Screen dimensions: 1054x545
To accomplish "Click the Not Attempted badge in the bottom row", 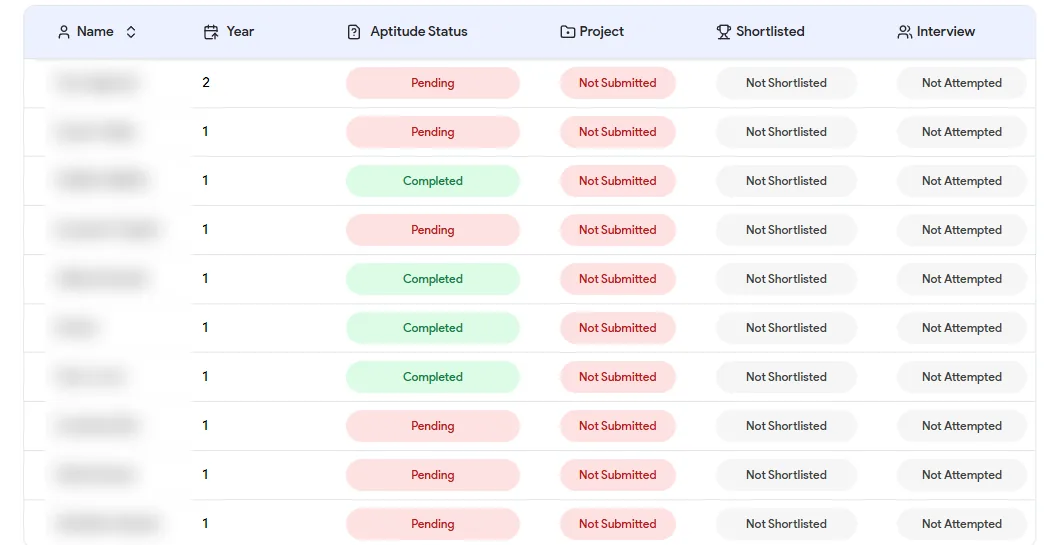I will 962,524.
